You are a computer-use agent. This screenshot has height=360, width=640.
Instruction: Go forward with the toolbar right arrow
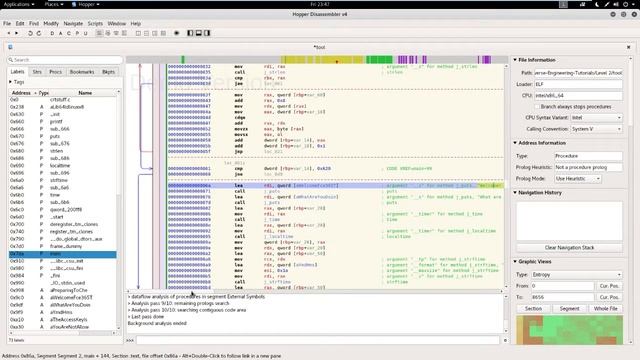click(x=17, y=33)
